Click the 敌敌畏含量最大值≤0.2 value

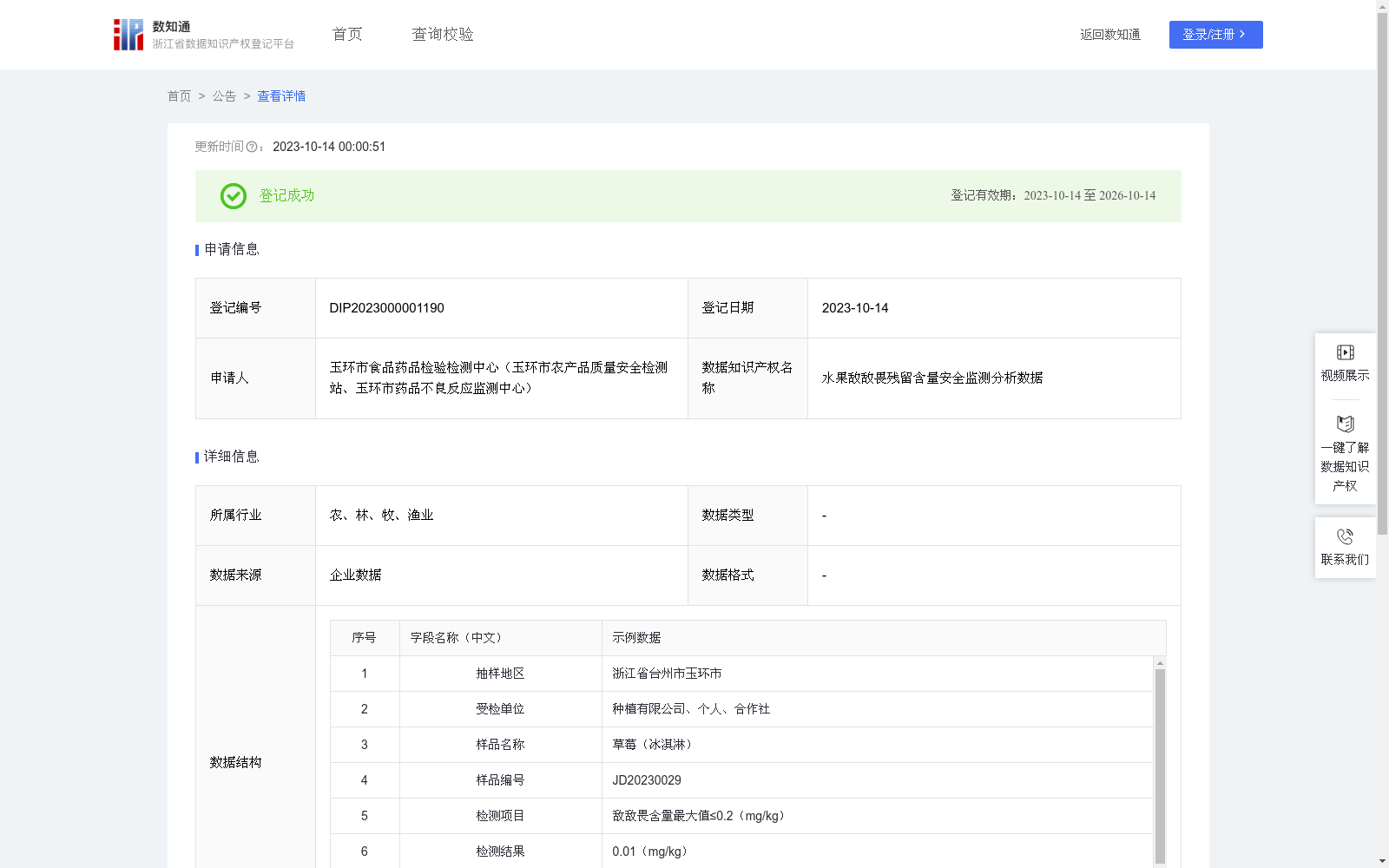point(701,816)
